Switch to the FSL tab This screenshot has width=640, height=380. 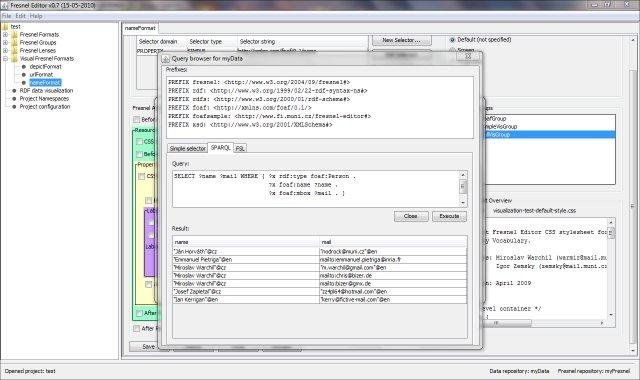coord(240,149)
